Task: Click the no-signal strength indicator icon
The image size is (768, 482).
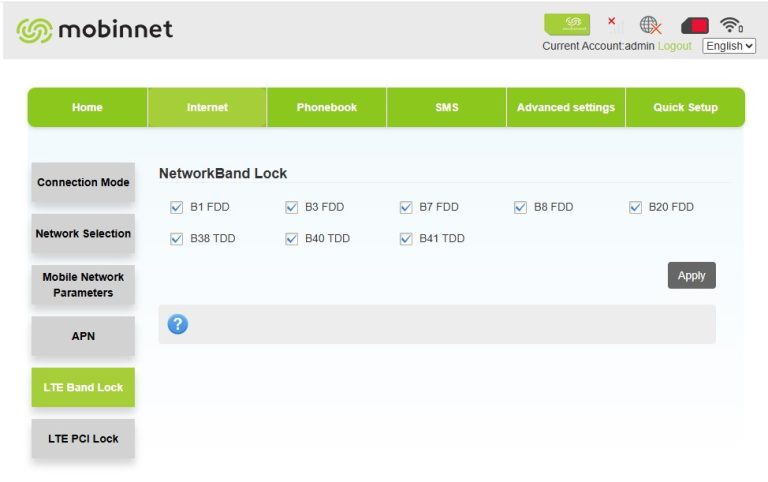Action: (x=614, y=25)
